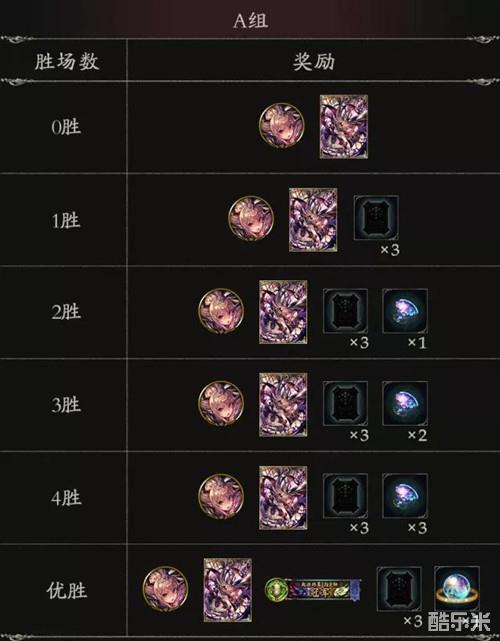Click the 奖励 column header
The image size is (500, 641).
tap(314, 62)
